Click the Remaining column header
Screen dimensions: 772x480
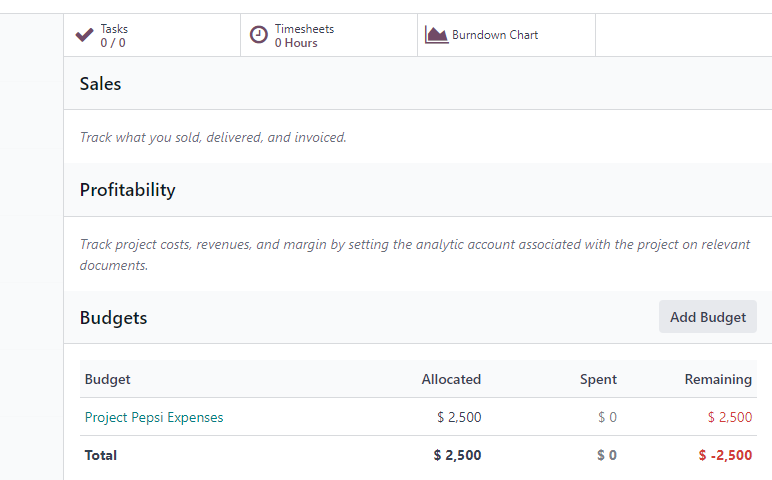718,379
